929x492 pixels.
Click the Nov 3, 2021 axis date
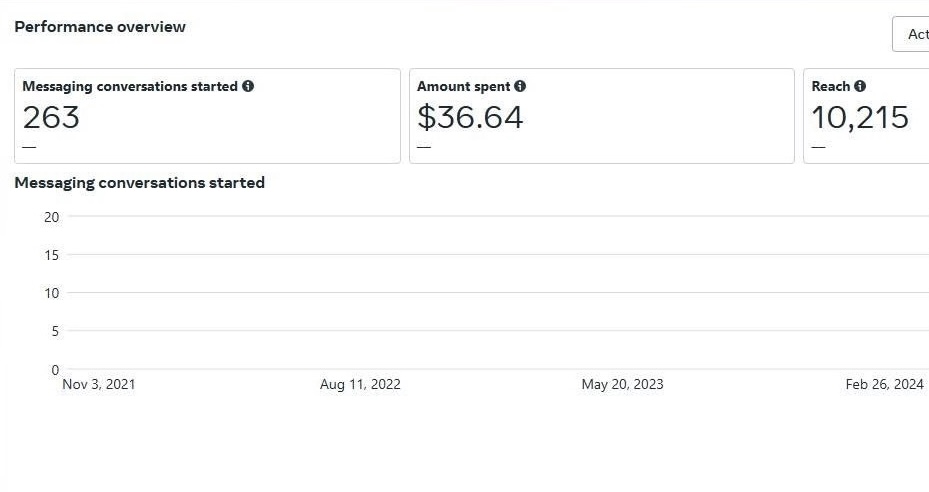coord(99,384)
